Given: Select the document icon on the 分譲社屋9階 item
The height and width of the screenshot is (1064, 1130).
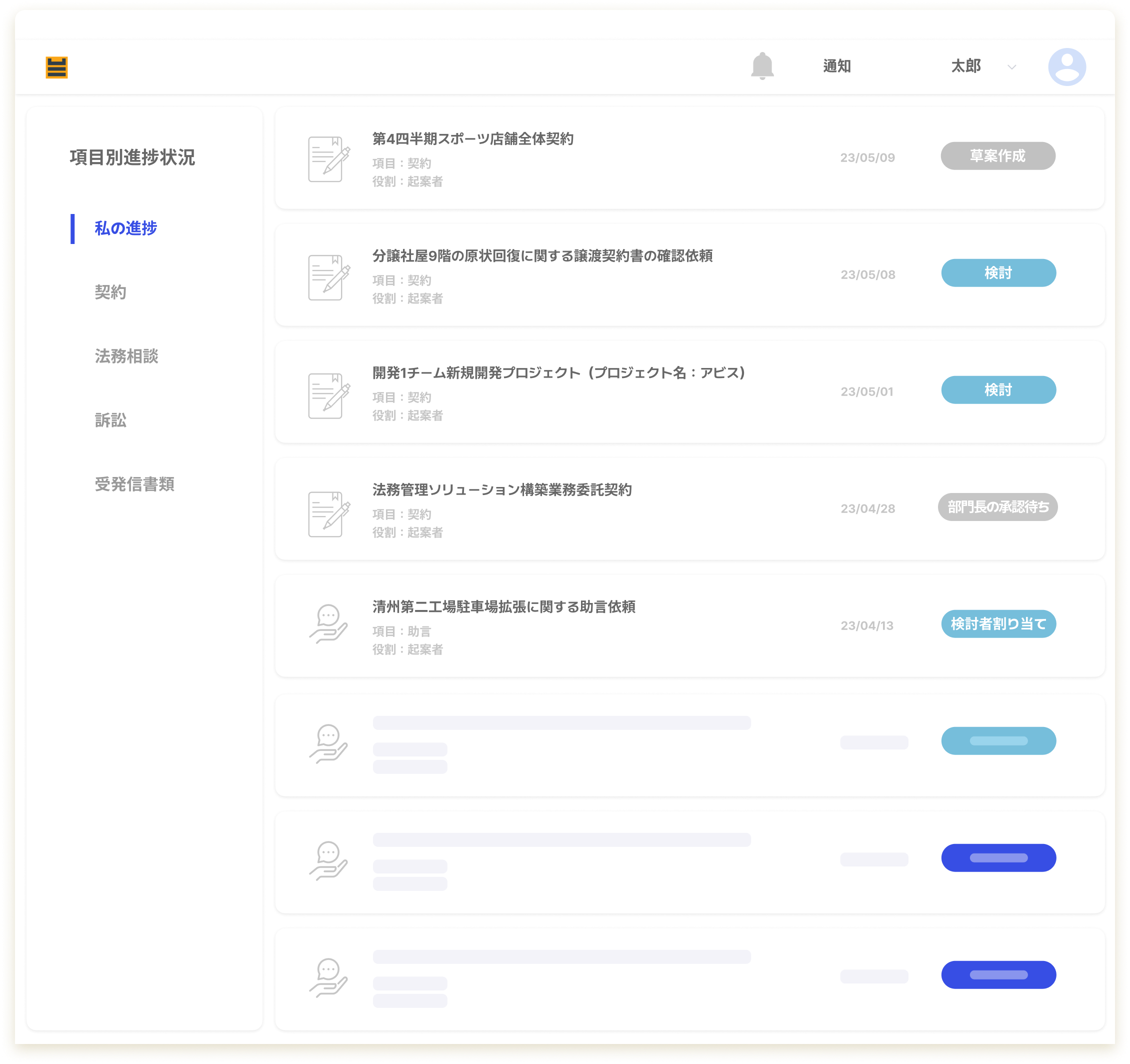Looking at the screenshot, I should (x=328, y=275).
